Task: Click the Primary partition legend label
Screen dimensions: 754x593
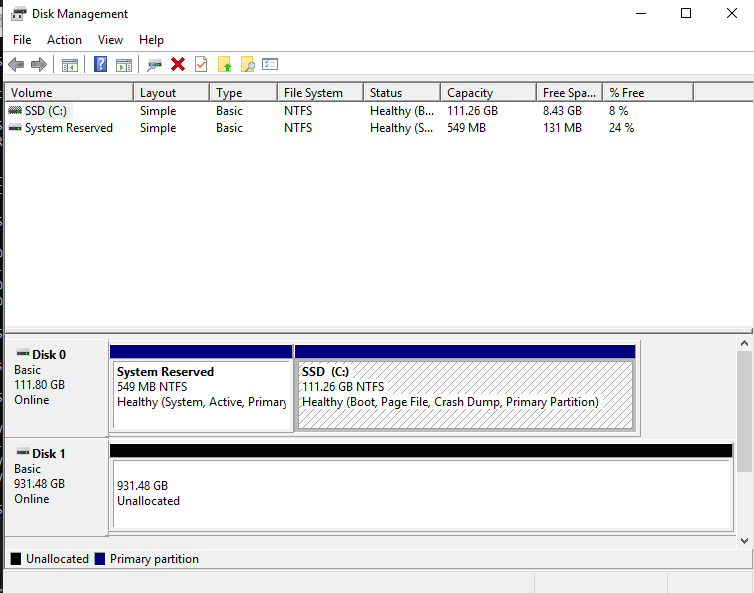Action: (x=154, y=559)
